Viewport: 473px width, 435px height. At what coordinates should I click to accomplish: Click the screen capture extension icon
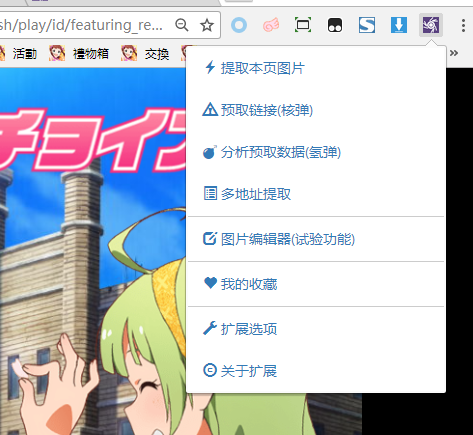tap(303, 25)
